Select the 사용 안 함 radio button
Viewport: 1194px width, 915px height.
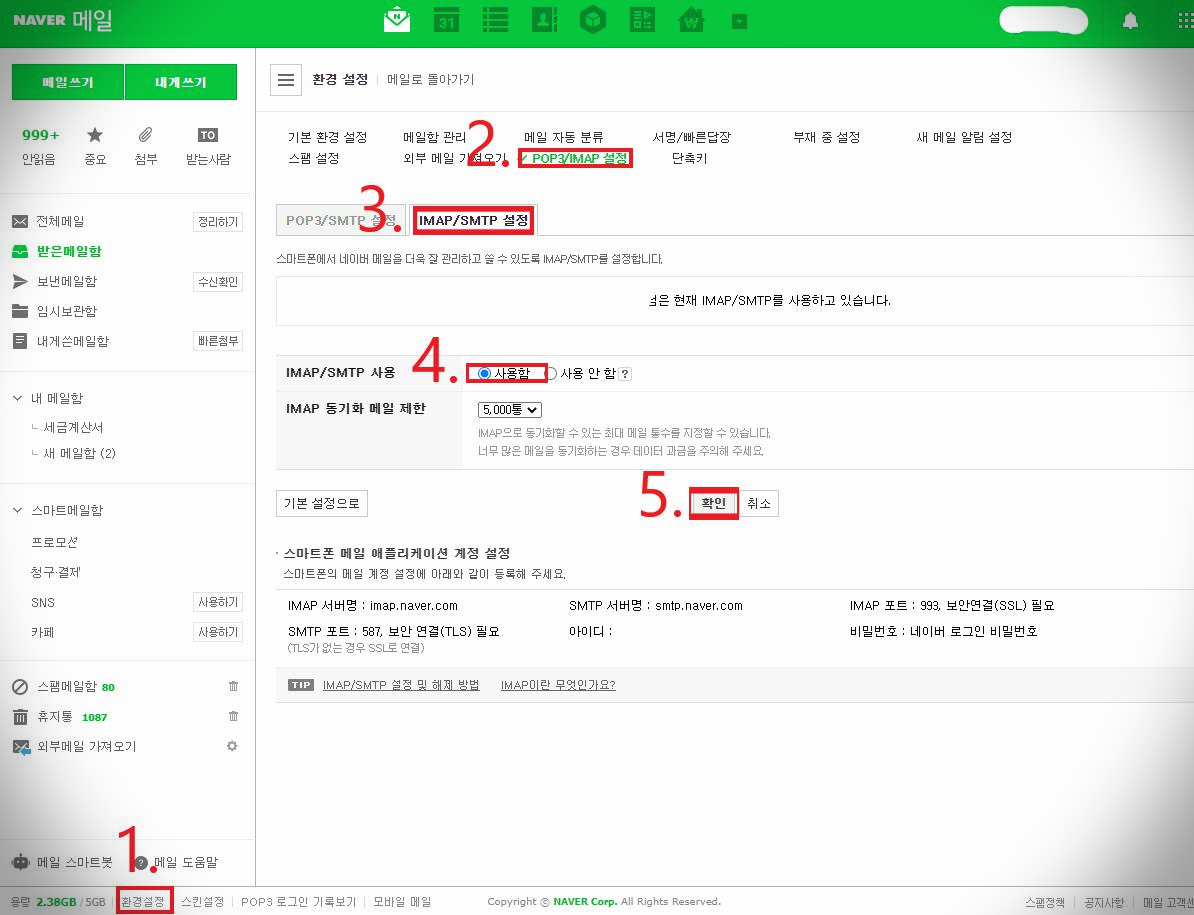coord(551,373)
